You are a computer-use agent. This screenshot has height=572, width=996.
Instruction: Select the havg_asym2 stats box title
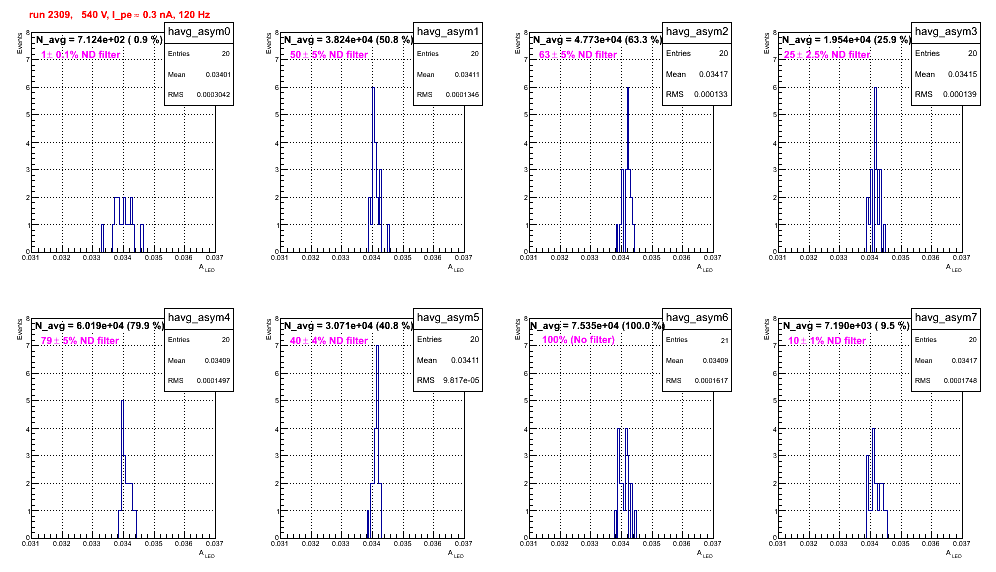point(697,31)
